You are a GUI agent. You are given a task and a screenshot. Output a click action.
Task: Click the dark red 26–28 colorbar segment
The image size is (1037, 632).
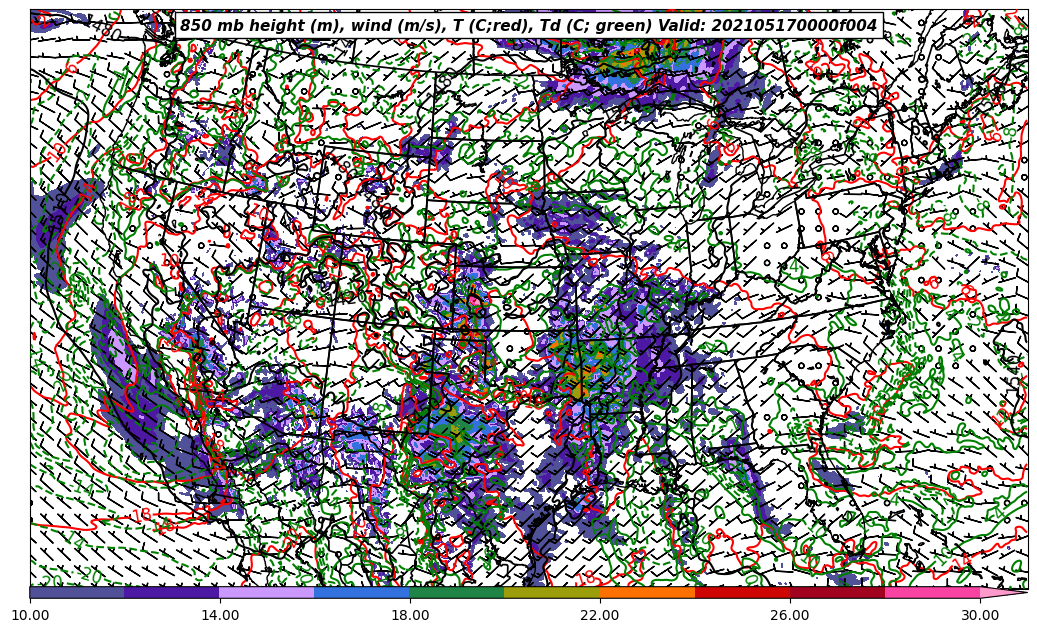tap(837, 592)
